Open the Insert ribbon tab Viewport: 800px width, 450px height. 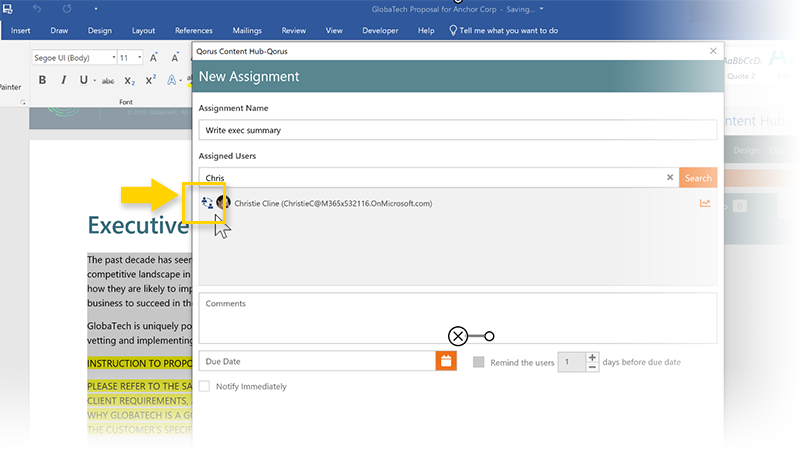tap(20, 31)
